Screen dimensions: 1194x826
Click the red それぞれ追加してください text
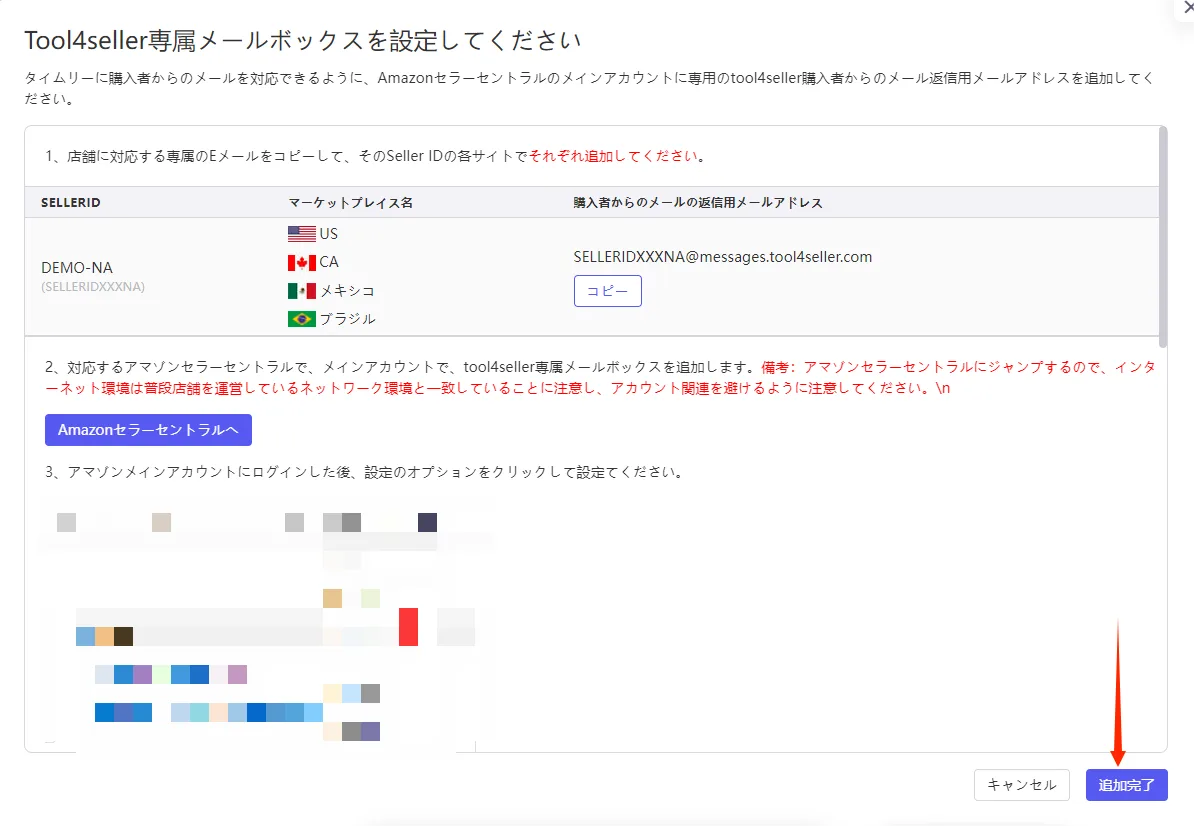[x=613, y=156]
